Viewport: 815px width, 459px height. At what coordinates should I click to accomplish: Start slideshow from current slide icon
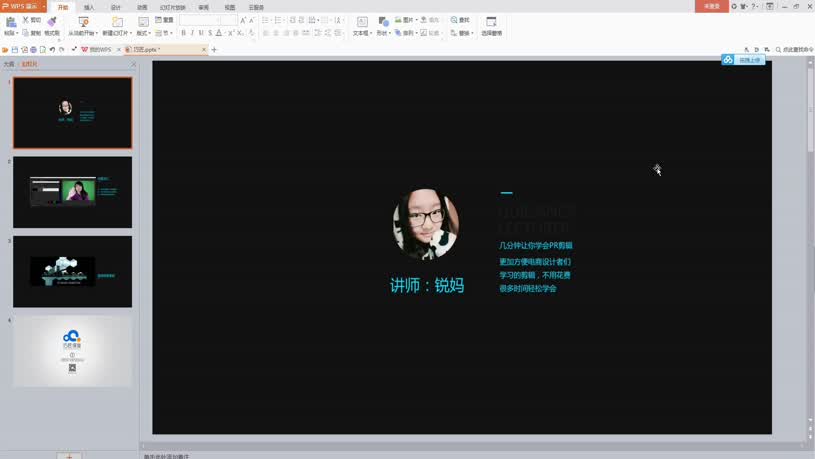(83, 21)
